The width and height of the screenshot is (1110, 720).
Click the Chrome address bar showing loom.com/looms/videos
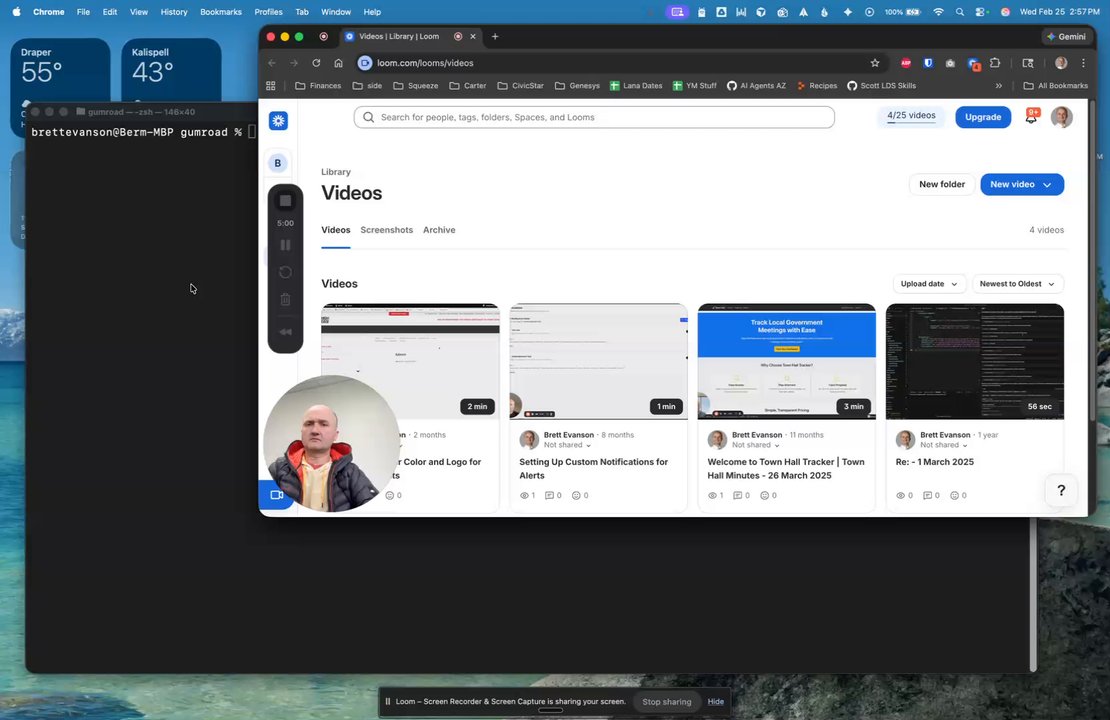[x=616, y=63]
